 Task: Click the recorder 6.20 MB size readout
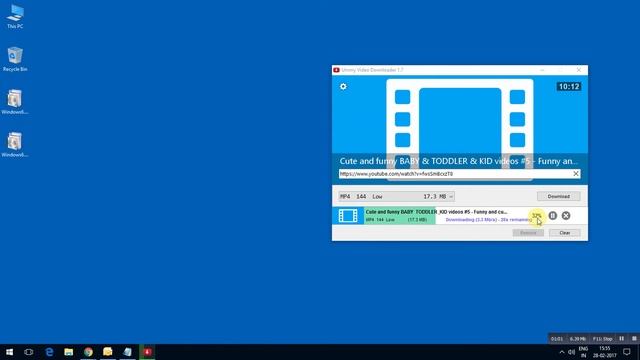click(578, 339)
